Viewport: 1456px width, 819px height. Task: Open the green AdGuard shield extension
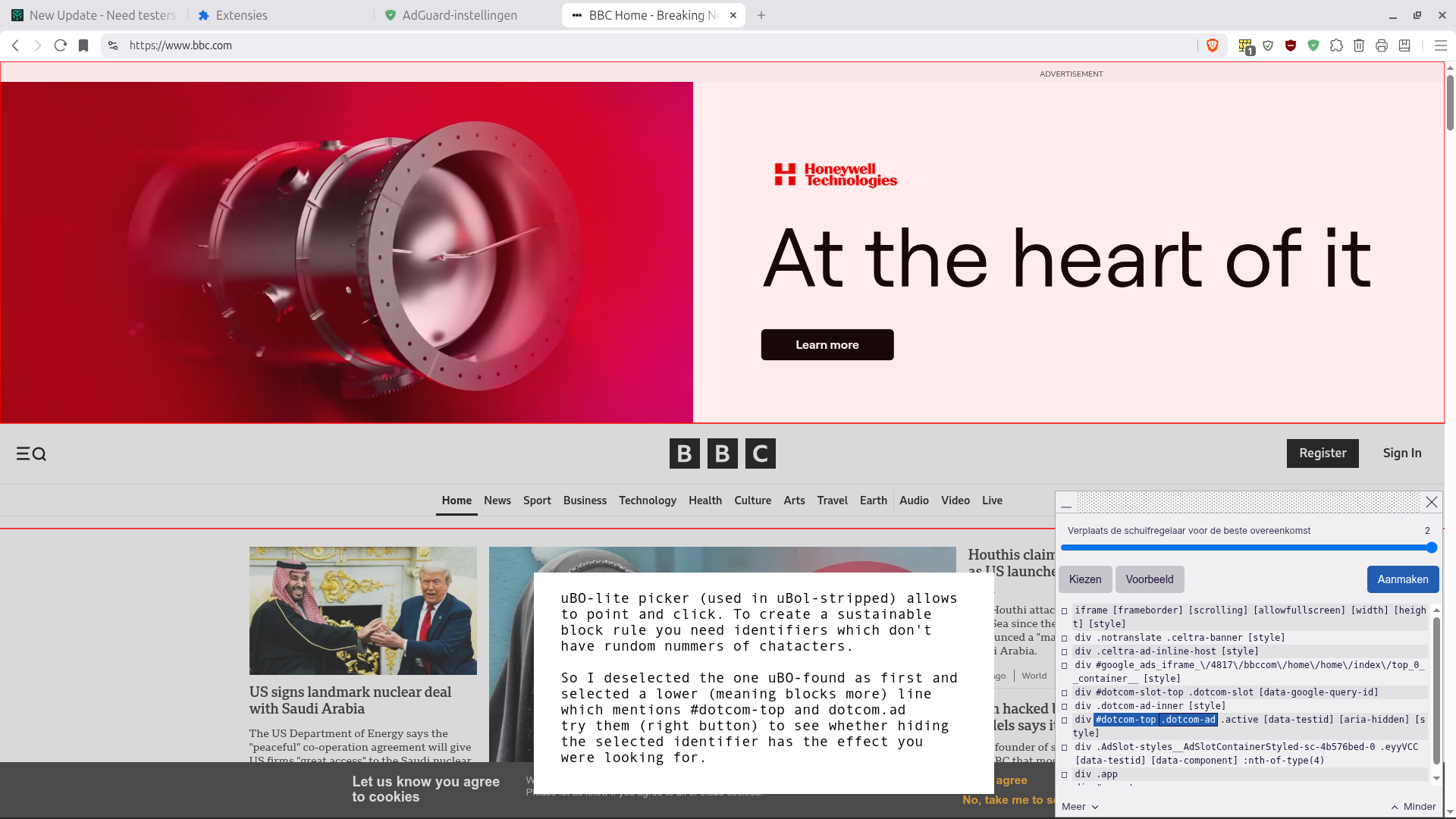click(1313, 45)
